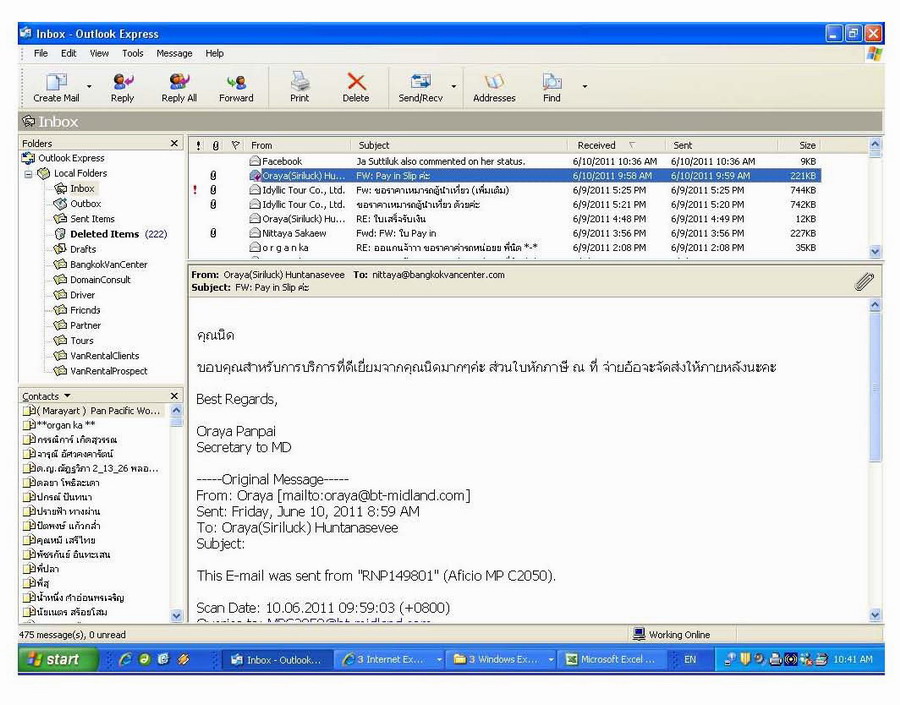This screenshot has height=705, width=900.
Task: Collapse the Local Folders tree
Action: (28, 173)
